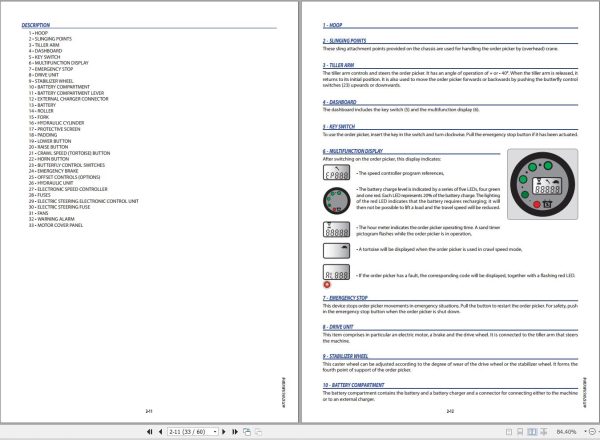The height and width of the screenshot is (440, 600).
Task: Go to last page button
Action: coord(235,432)
